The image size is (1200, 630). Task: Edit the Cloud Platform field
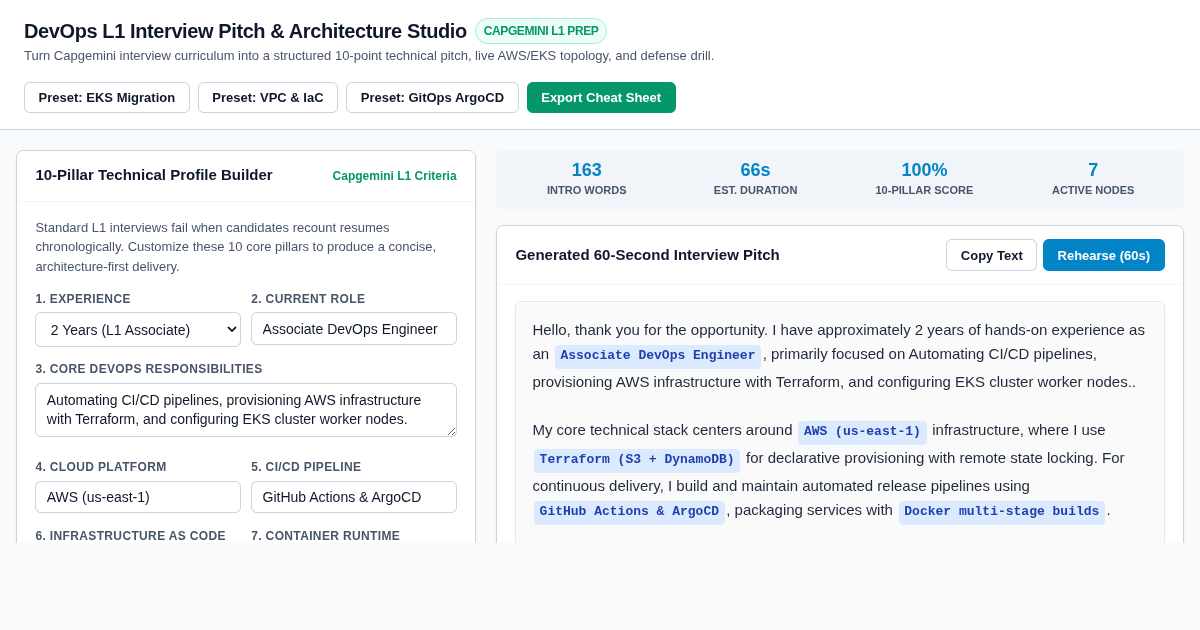point(138,497)
